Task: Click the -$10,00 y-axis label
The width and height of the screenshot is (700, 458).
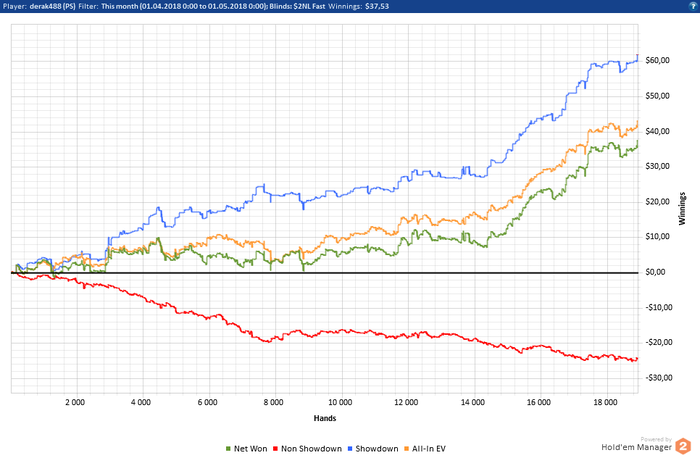Action: coord(658,308)
